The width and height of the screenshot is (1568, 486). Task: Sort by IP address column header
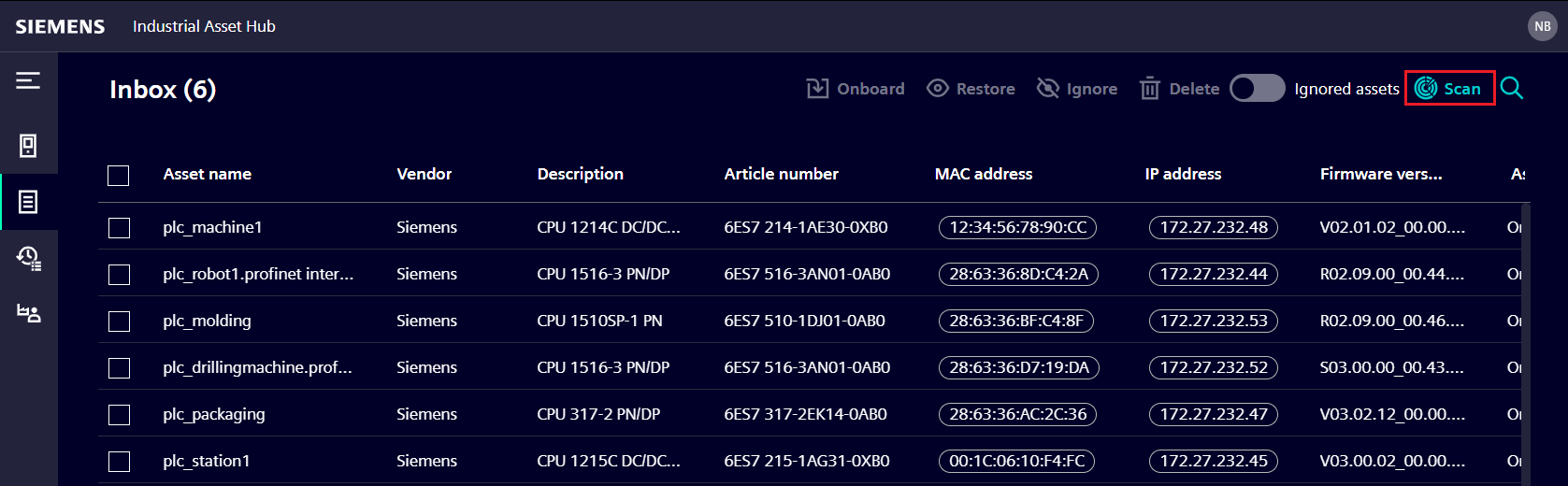click(1183, 174)
